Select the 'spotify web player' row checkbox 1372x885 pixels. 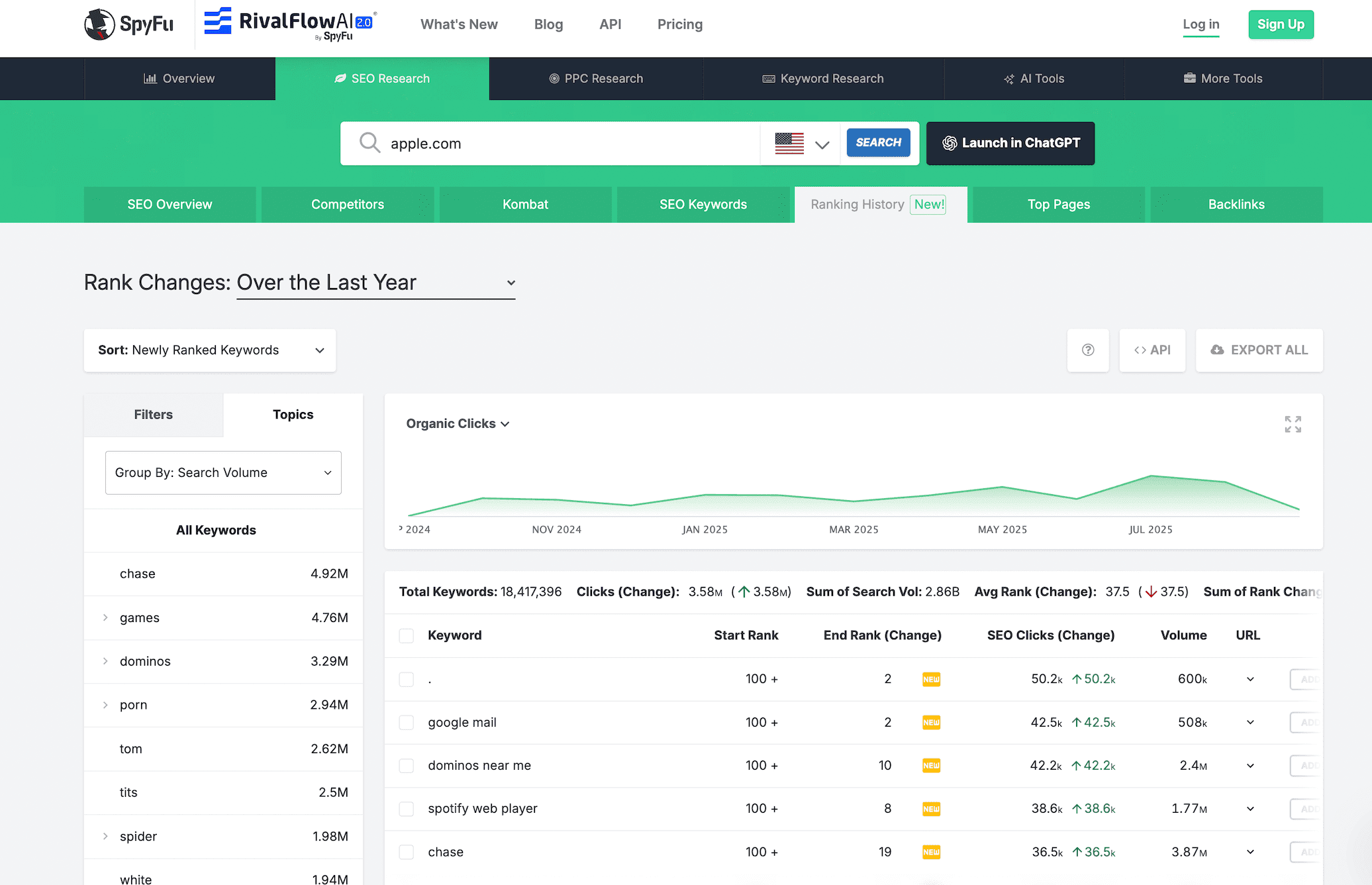407,809
